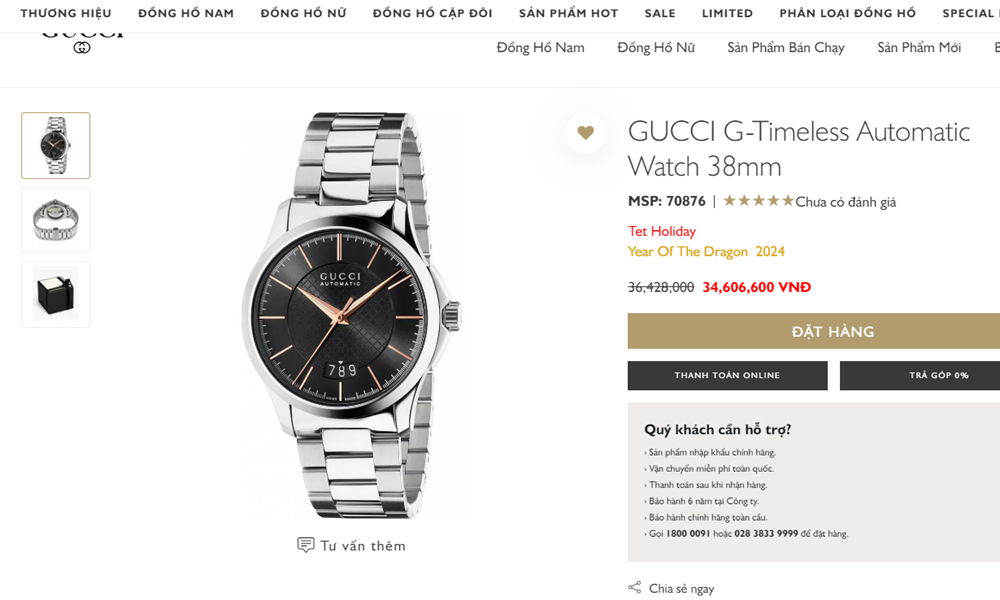The height and width of the screenshot is (600, 1000).
Task: Select the watch caseback thumbnail
Action: point(56,220)
